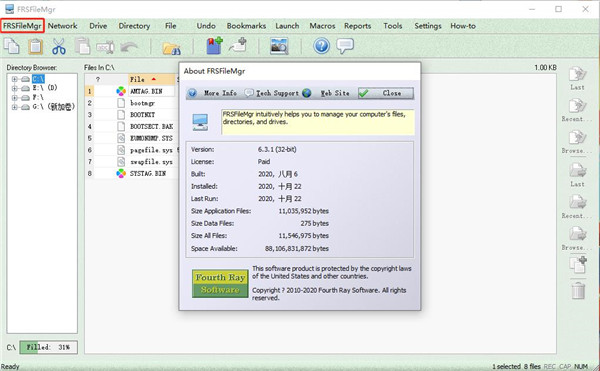Open the Macros menu

[x=322, y=26]
